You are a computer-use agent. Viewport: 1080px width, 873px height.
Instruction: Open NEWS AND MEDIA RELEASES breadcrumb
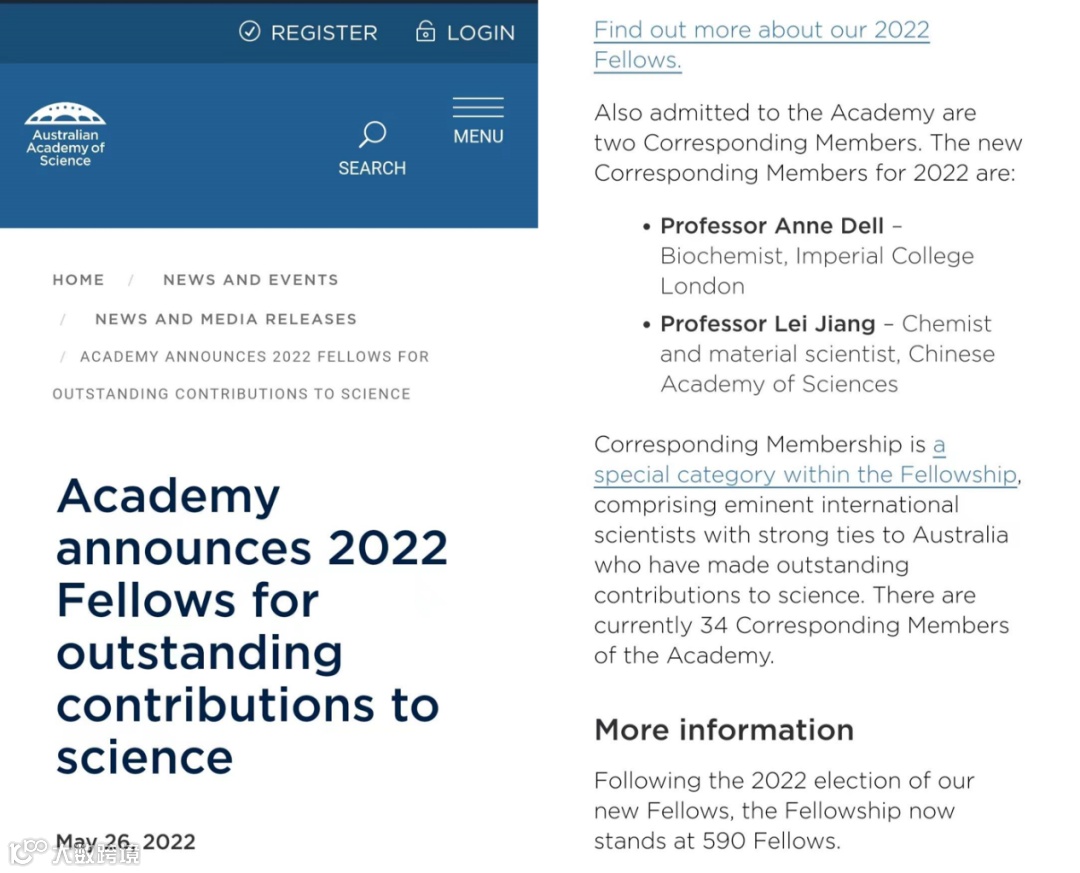(226, 319)
